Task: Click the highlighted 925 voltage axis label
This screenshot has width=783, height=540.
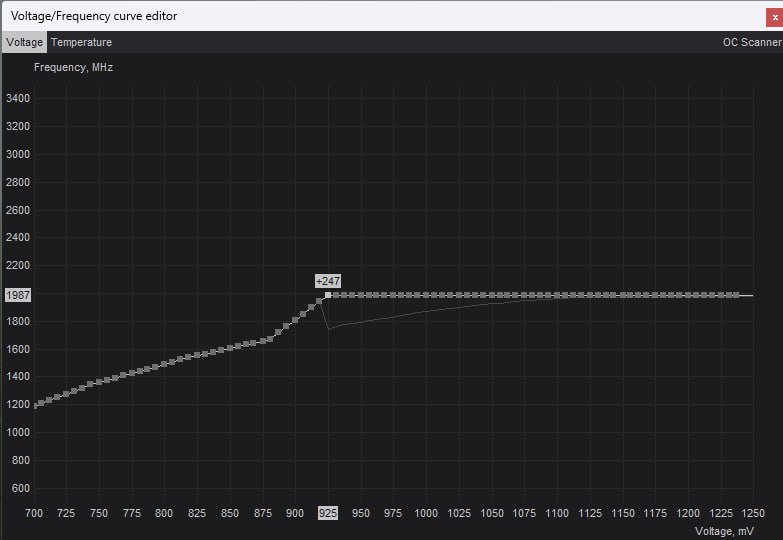Action: coord(328,513)
